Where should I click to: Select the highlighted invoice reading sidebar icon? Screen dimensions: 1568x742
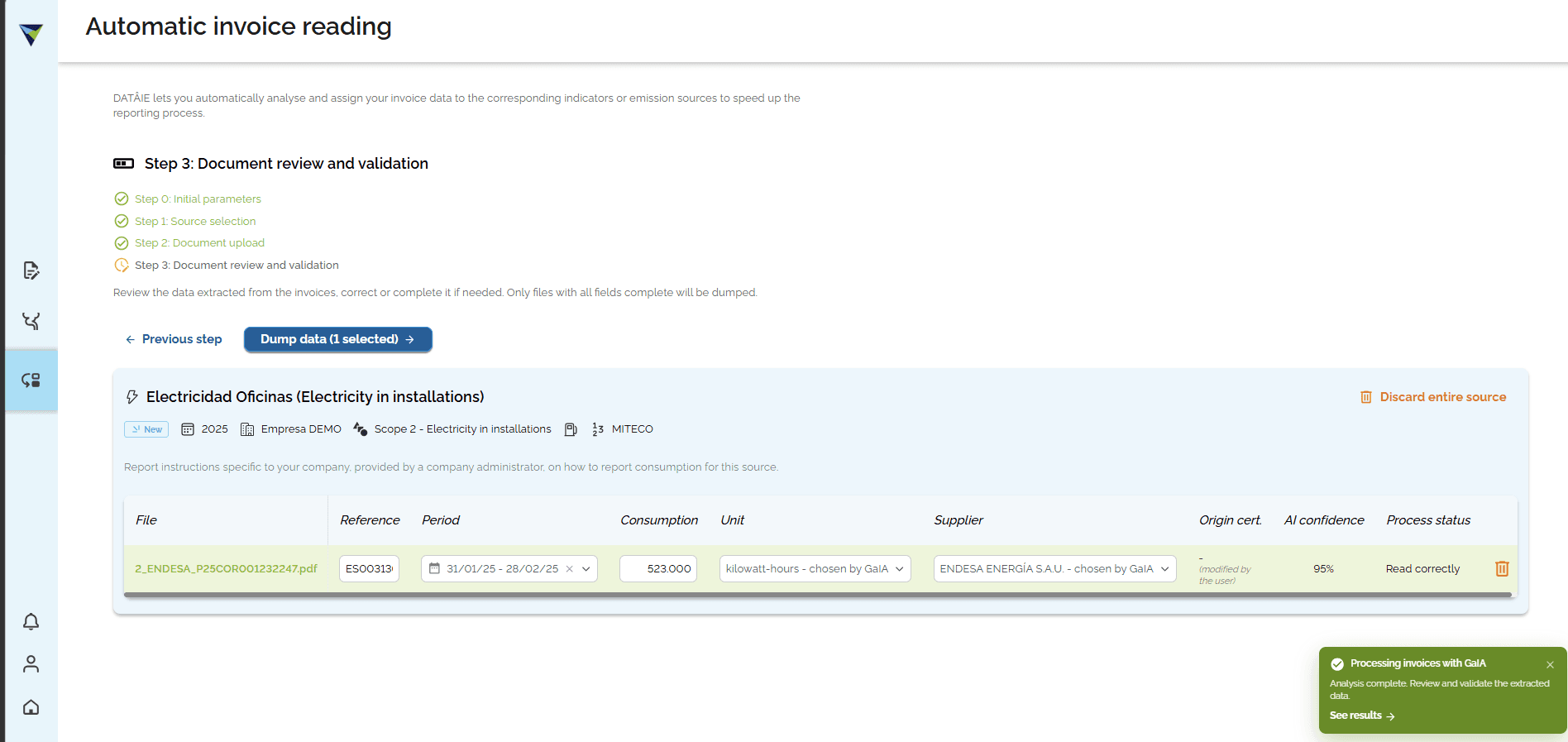(x=31, y=381)
